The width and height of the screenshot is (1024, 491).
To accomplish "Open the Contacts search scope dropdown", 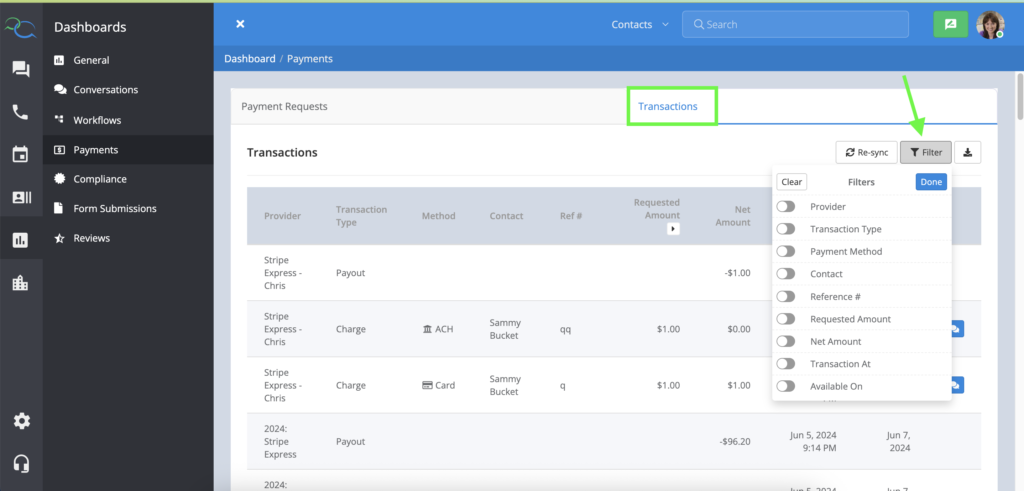I will click(x=640, y=25).
